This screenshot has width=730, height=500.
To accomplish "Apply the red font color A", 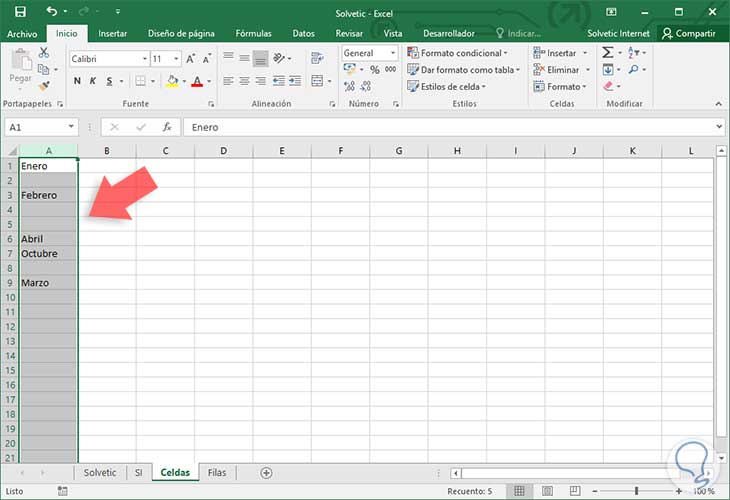I will (197, 81).
